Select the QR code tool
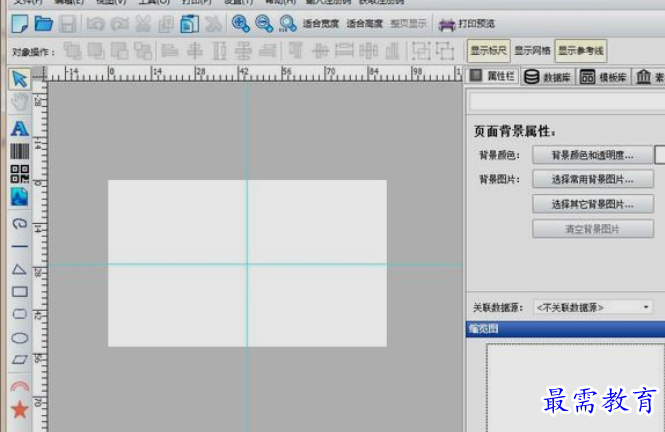The image size is (665, 432). pyautogui.click(x=20, y=174)
